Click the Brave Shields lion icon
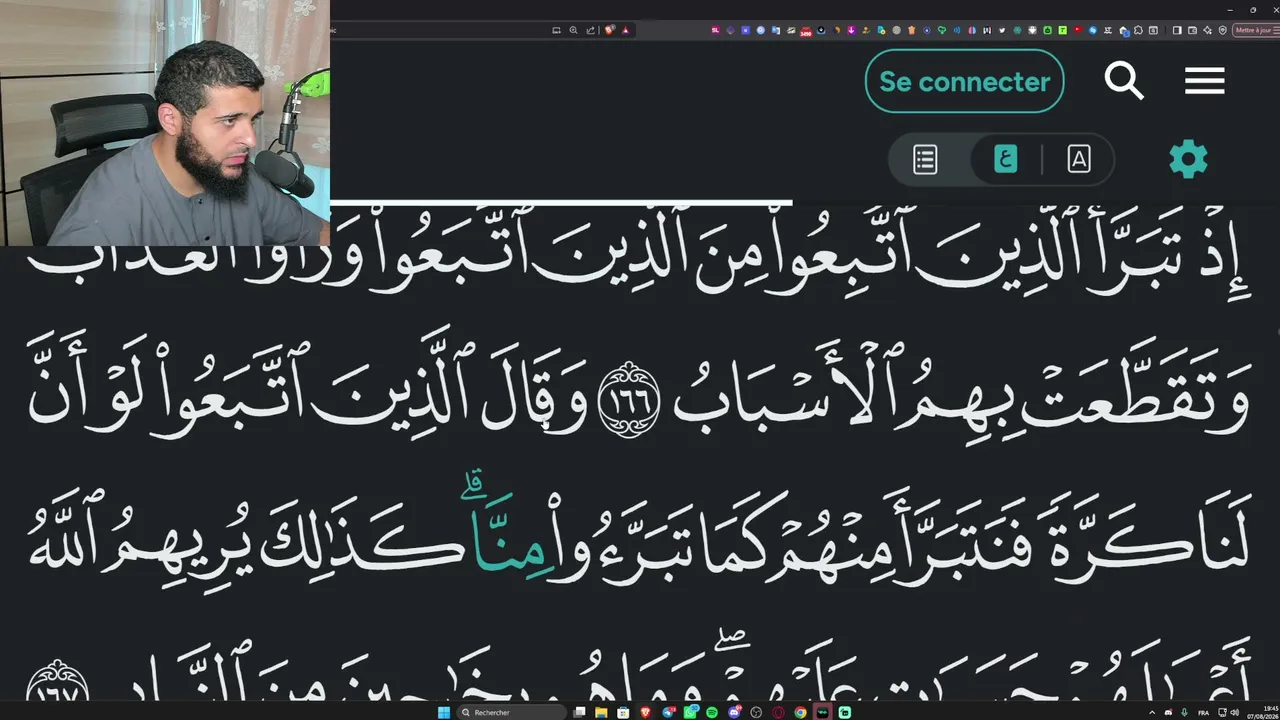The image size is (1280, 720). tap(610, 30)
